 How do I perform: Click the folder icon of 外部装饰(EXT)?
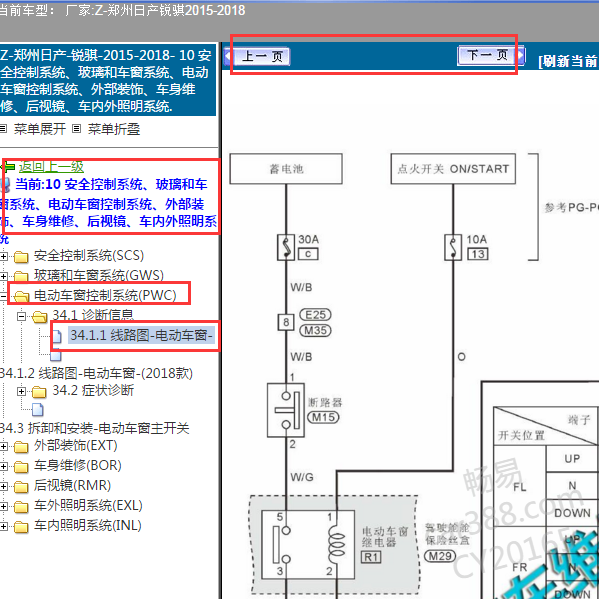21,447
